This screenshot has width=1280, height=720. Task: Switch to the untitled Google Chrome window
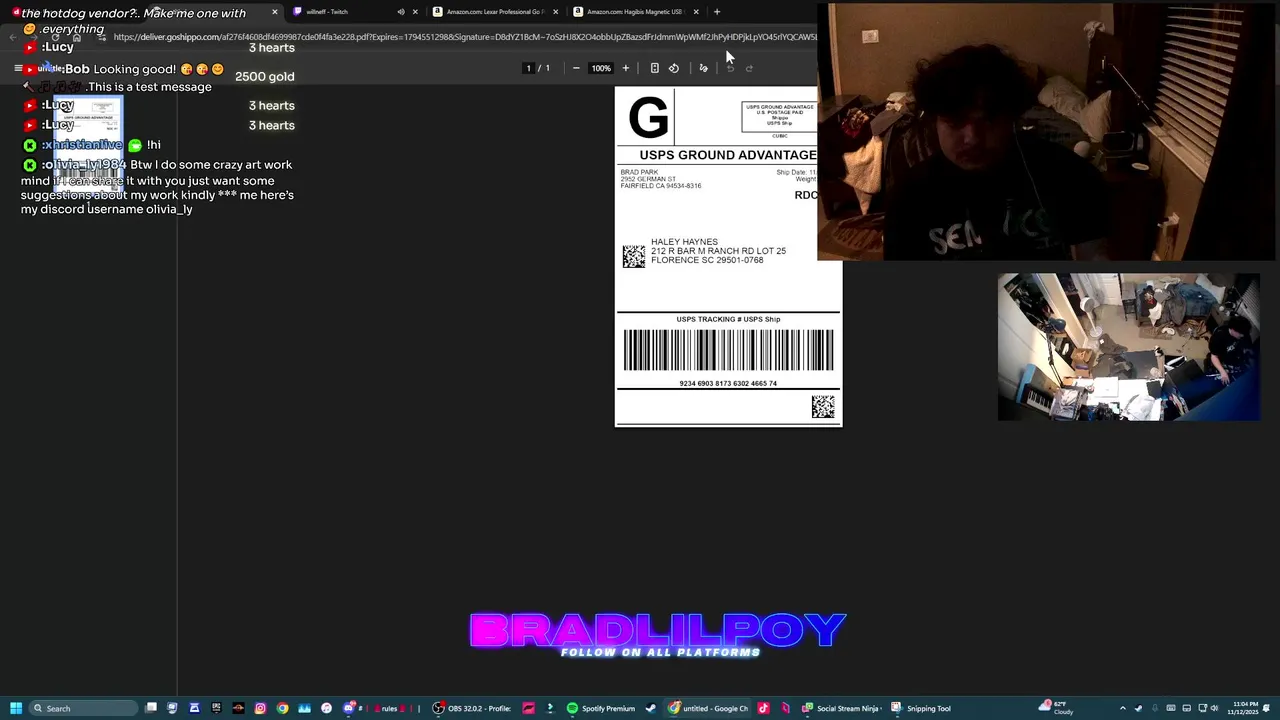[709, 708]
